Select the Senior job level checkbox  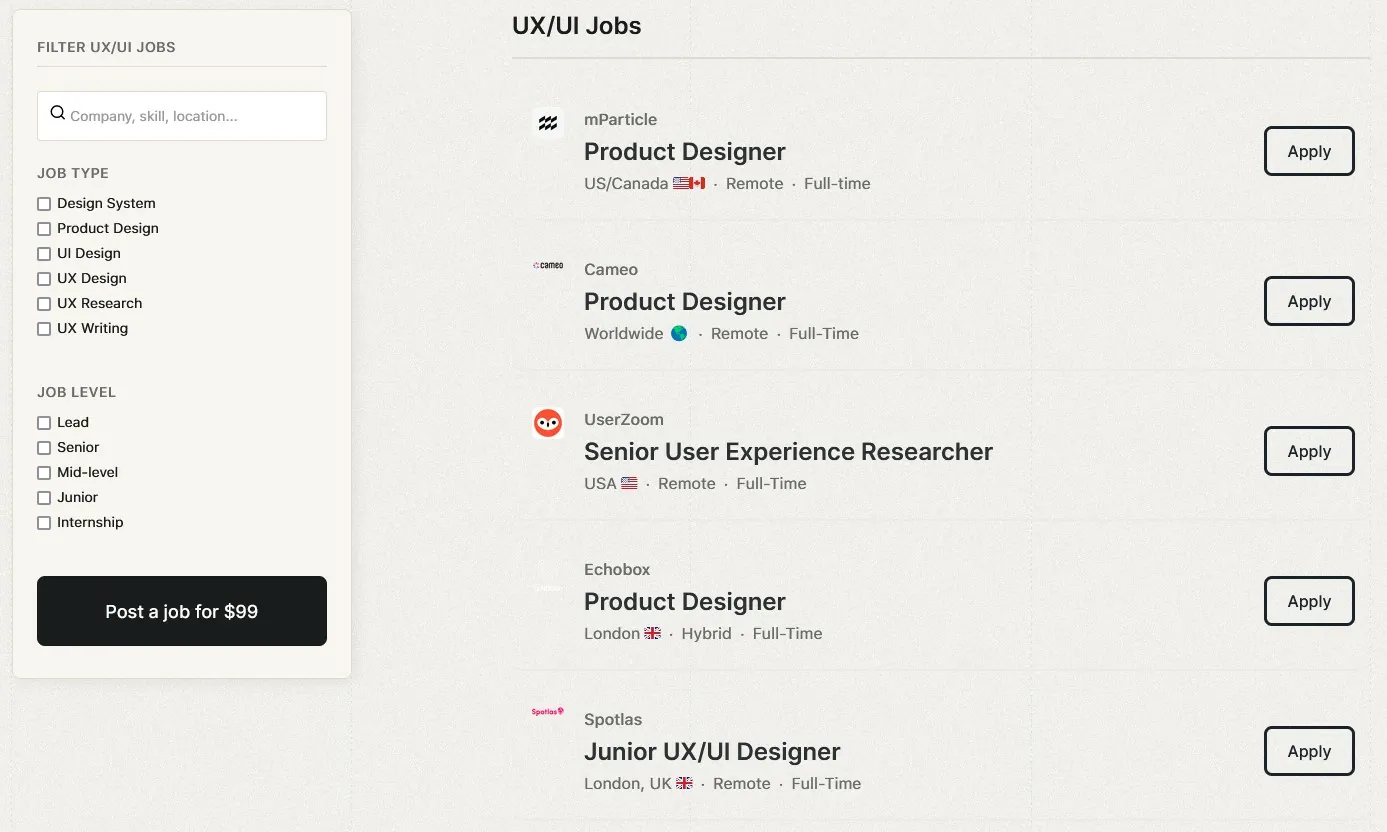click(x=44, y=448)
